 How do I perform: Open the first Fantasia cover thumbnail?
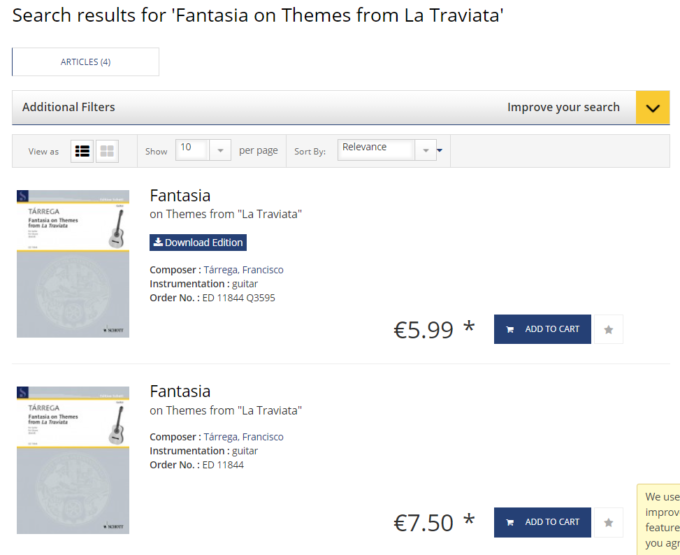click(x=73, y=263)
